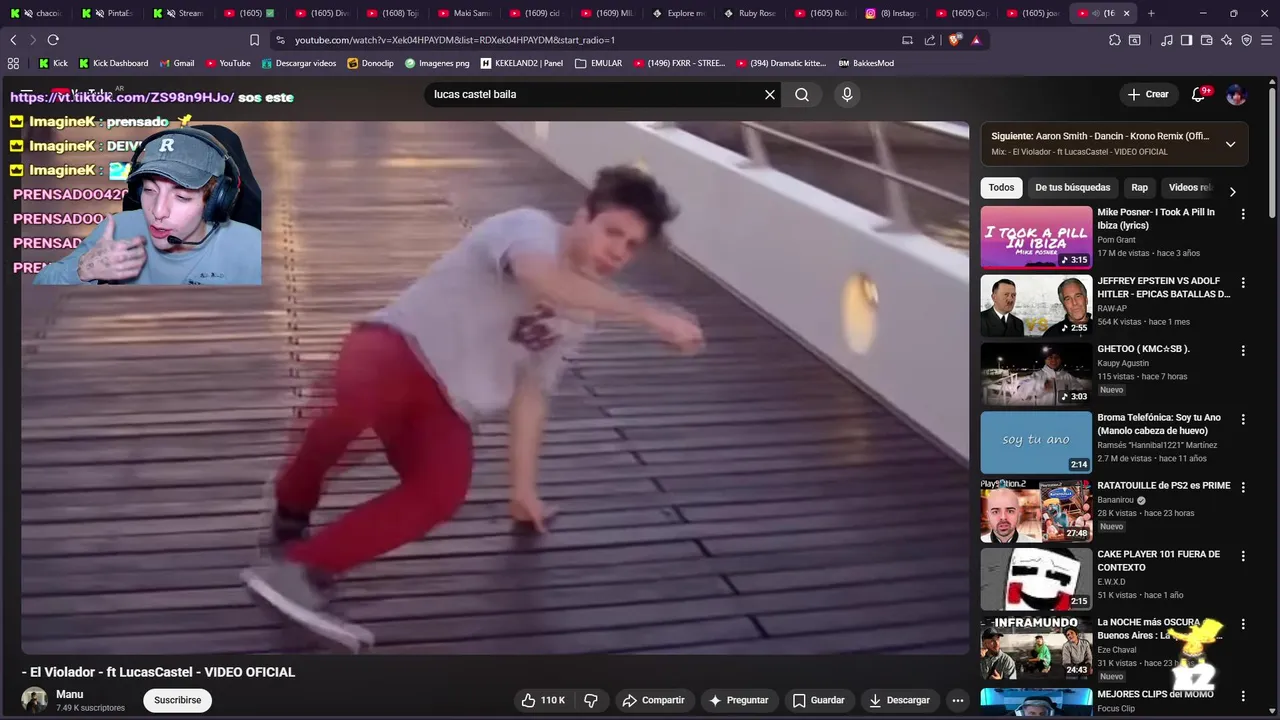1280x720 pixels.
Task: Open options for Epstein vs Hitler video
Action: [1243, 283]
